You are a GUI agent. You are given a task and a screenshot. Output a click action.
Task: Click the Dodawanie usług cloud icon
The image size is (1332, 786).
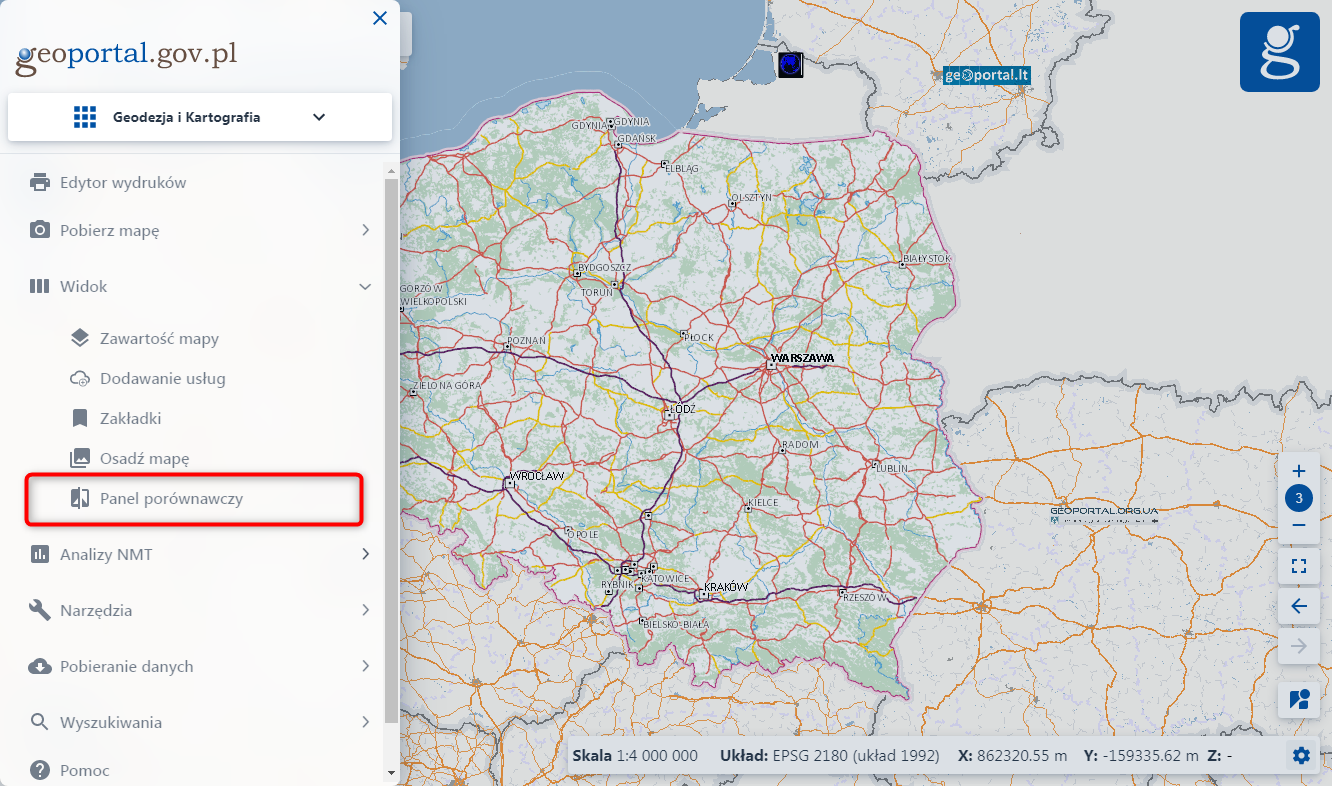click(80, 379)
